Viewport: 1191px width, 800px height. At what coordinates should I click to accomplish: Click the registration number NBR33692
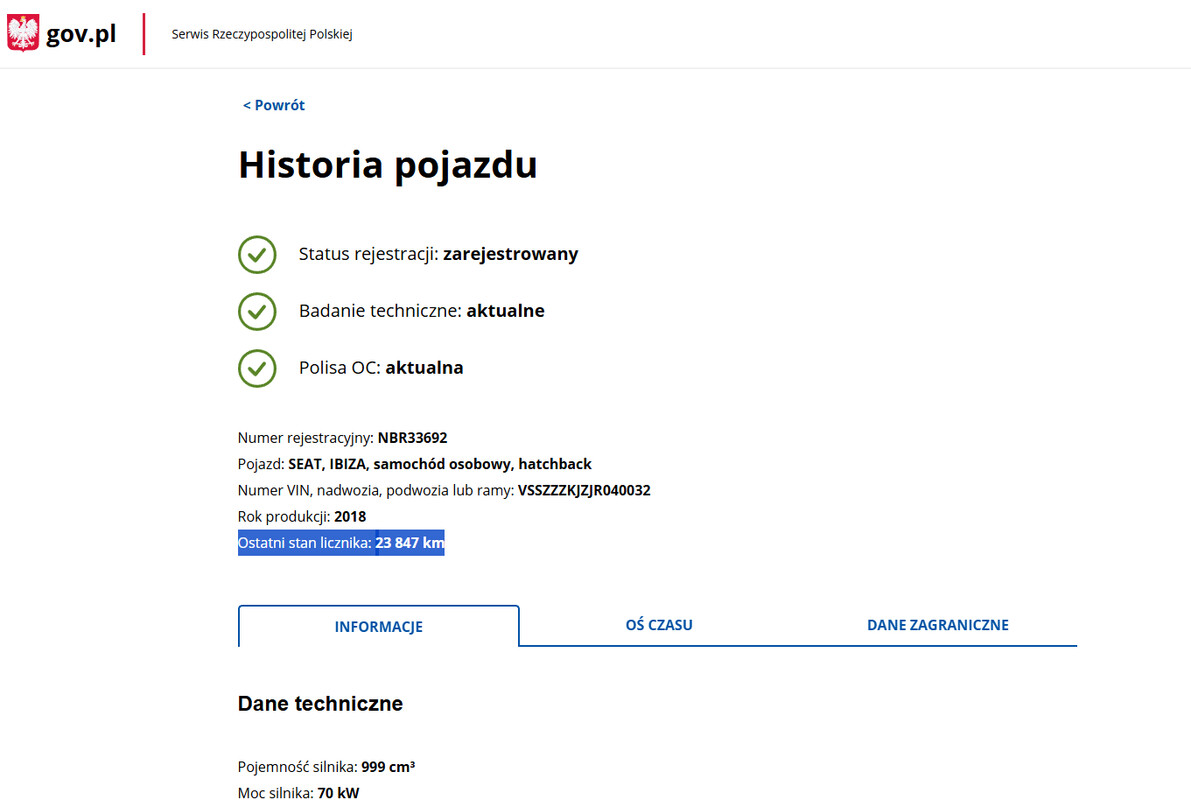412,438
